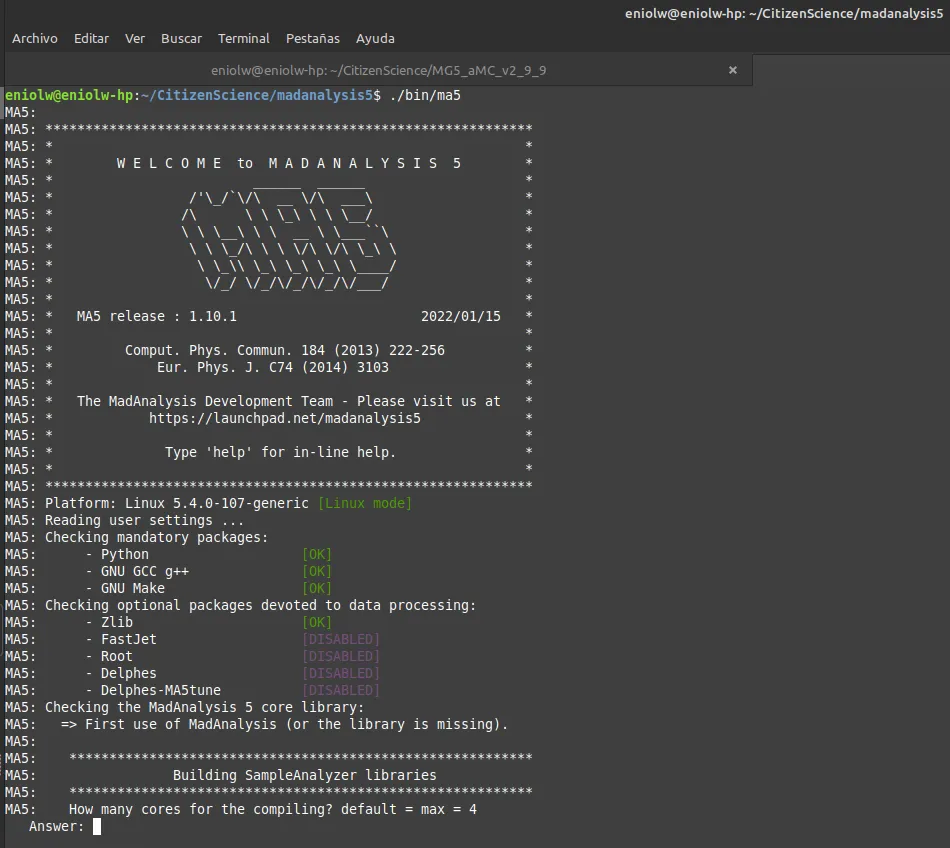
Task: Click 'The MadAnalysis Development Team' line
Action: [289, 401]
